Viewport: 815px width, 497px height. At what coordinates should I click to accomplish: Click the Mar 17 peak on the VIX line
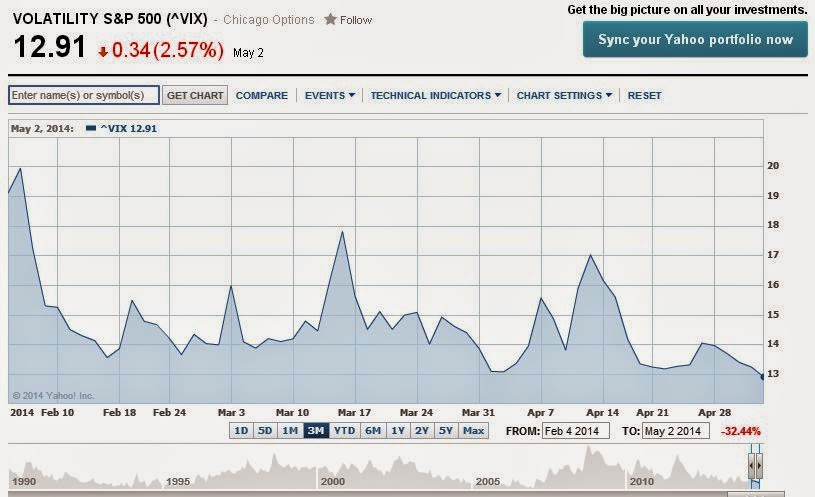pyautogui.click(x=342, y=232)
